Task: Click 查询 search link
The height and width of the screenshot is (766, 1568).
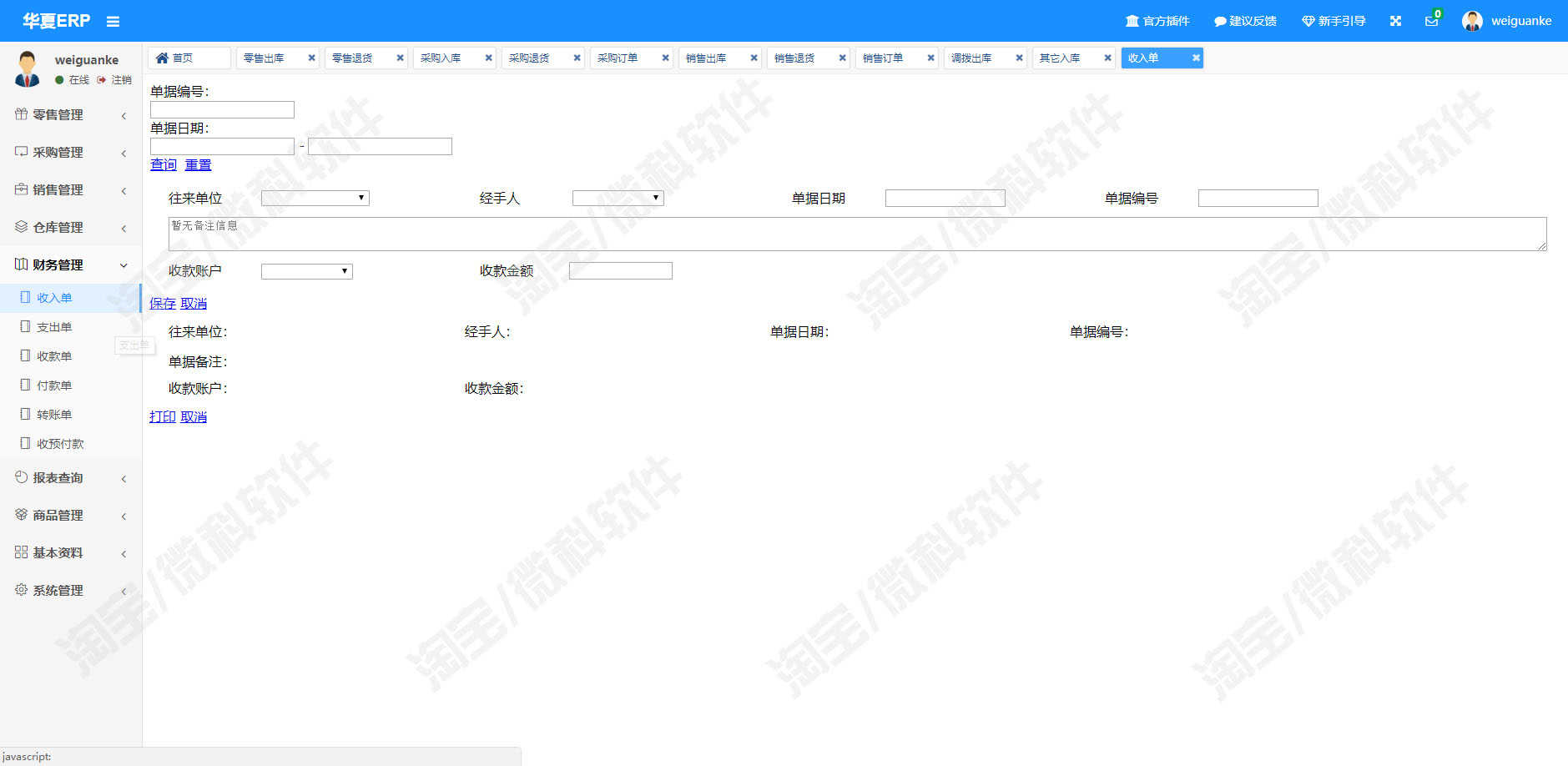Action: click(164, 164)
